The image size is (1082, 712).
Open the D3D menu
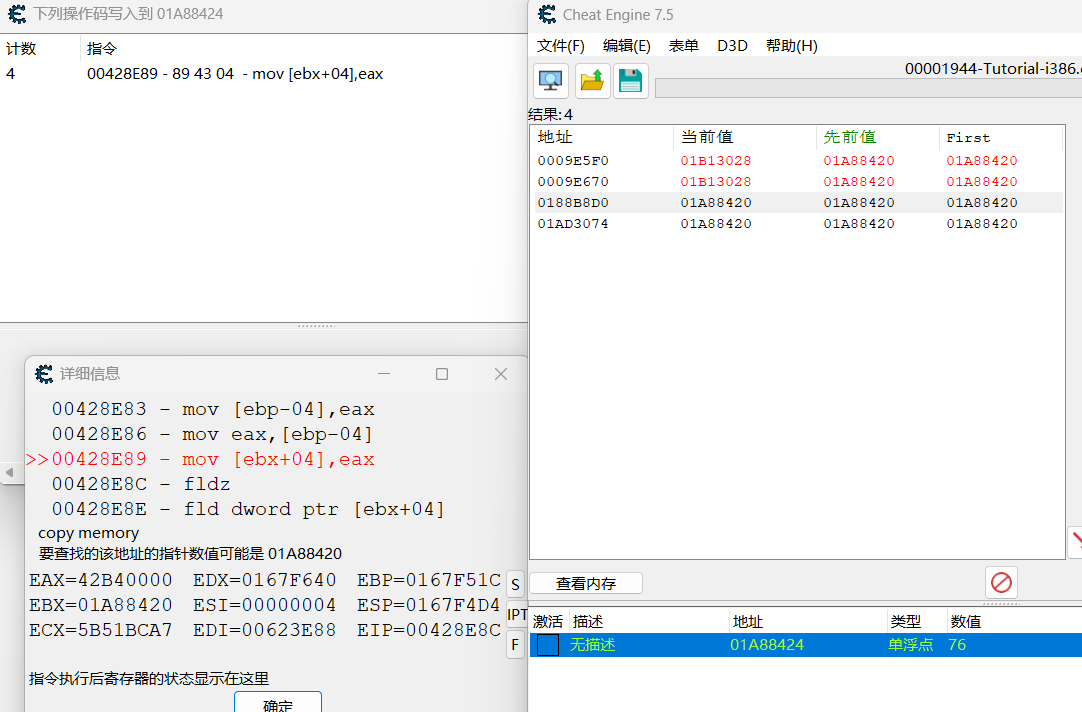pos(732,46)
